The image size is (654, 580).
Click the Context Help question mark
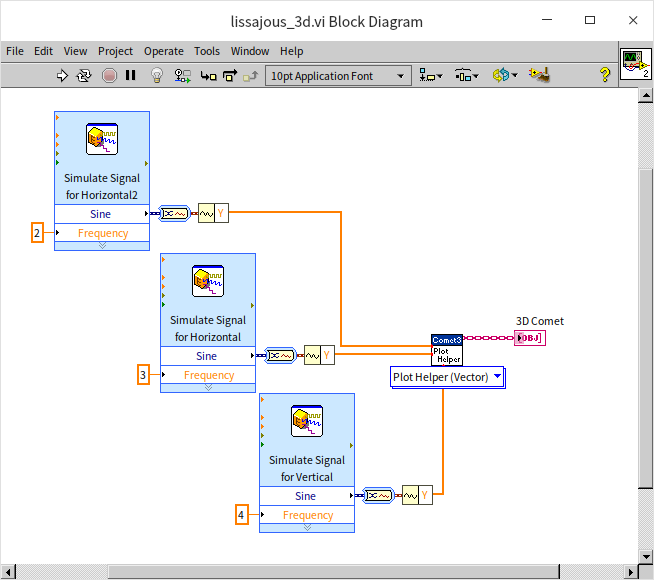[604, 75]
